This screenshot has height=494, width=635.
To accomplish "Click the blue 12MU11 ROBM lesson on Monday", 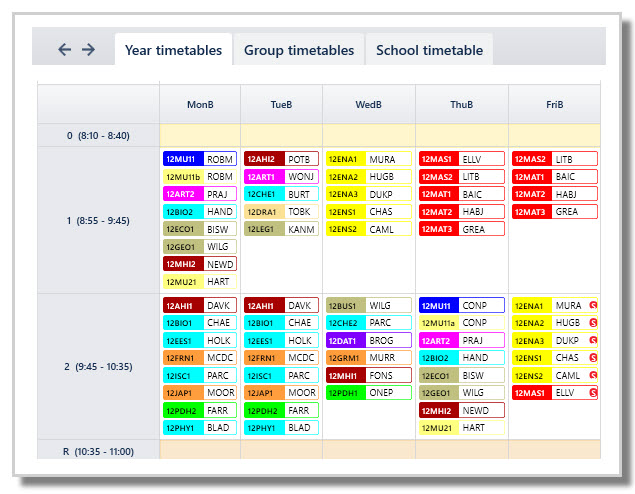I will click(x=200, y=159).
